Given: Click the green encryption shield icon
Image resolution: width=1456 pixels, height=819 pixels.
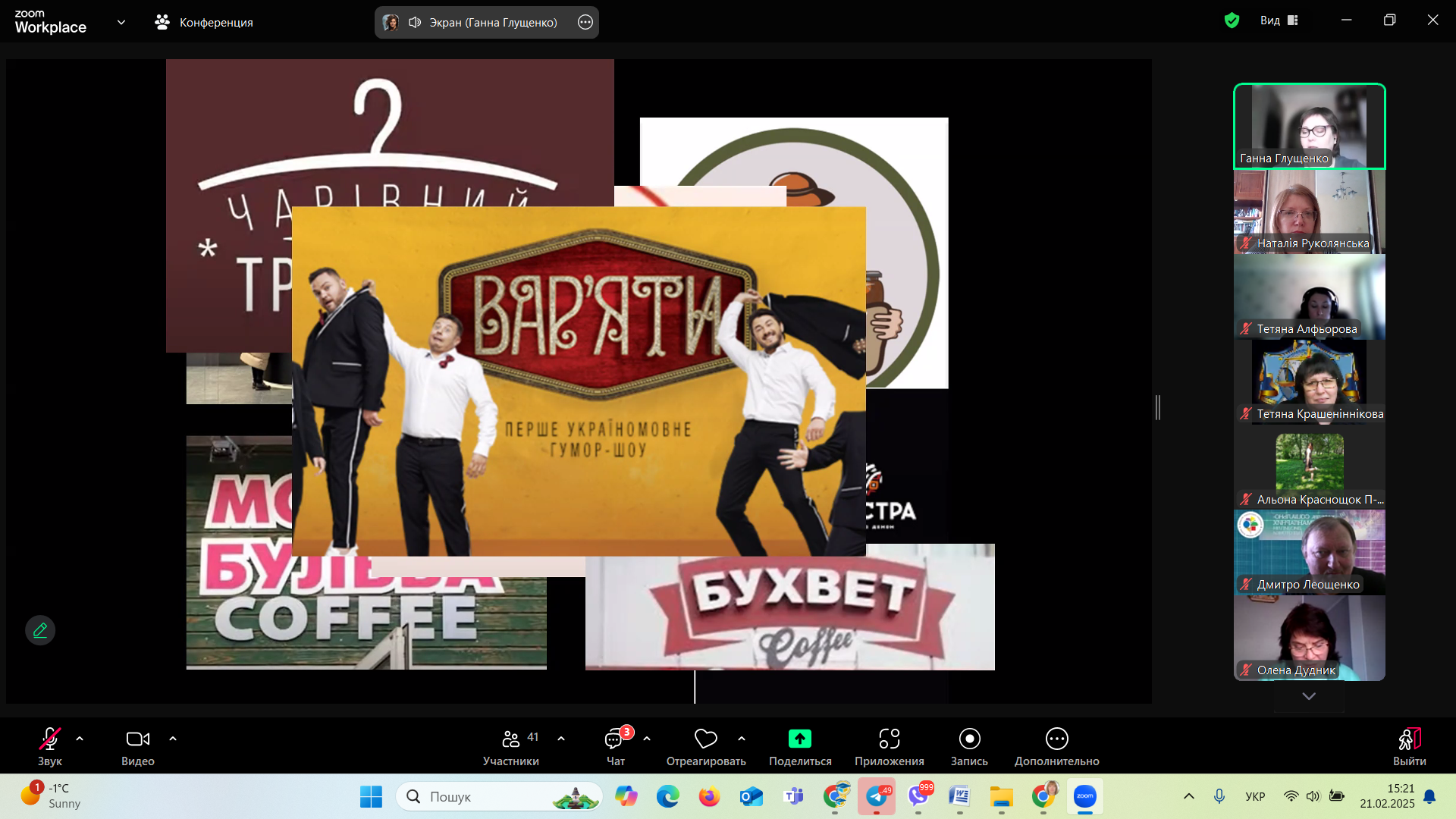Looking at the screenshot, I should 1232,20.
